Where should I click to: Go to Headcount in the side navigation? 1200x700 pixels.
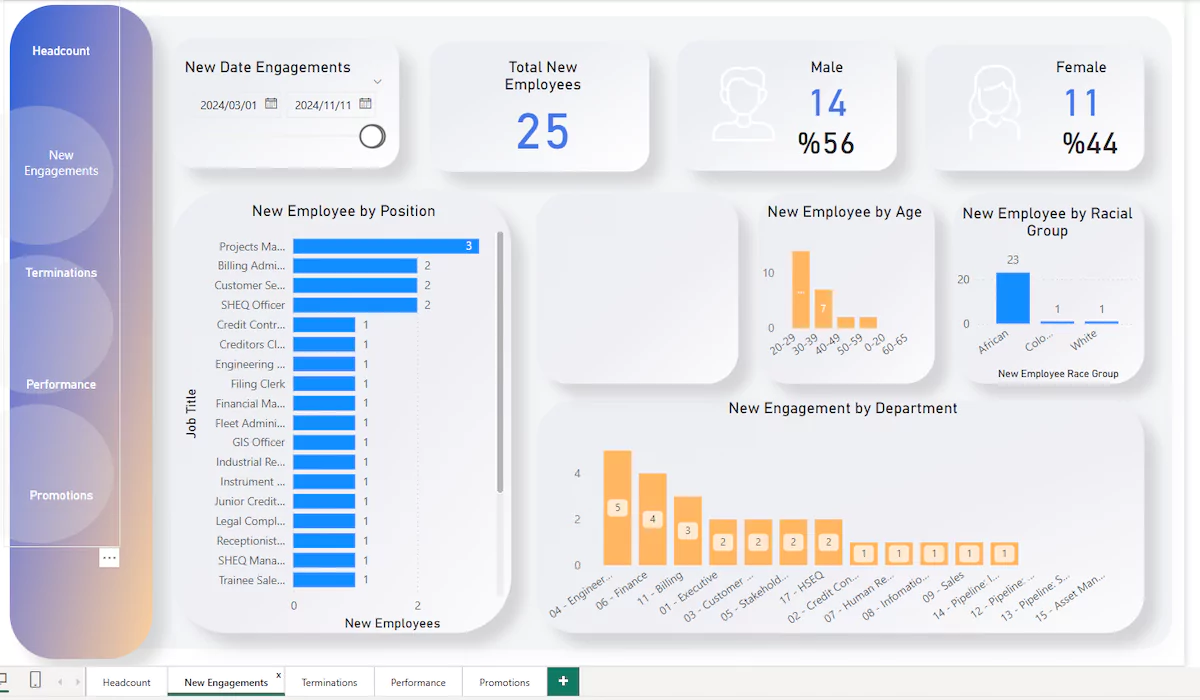[61, 51]
